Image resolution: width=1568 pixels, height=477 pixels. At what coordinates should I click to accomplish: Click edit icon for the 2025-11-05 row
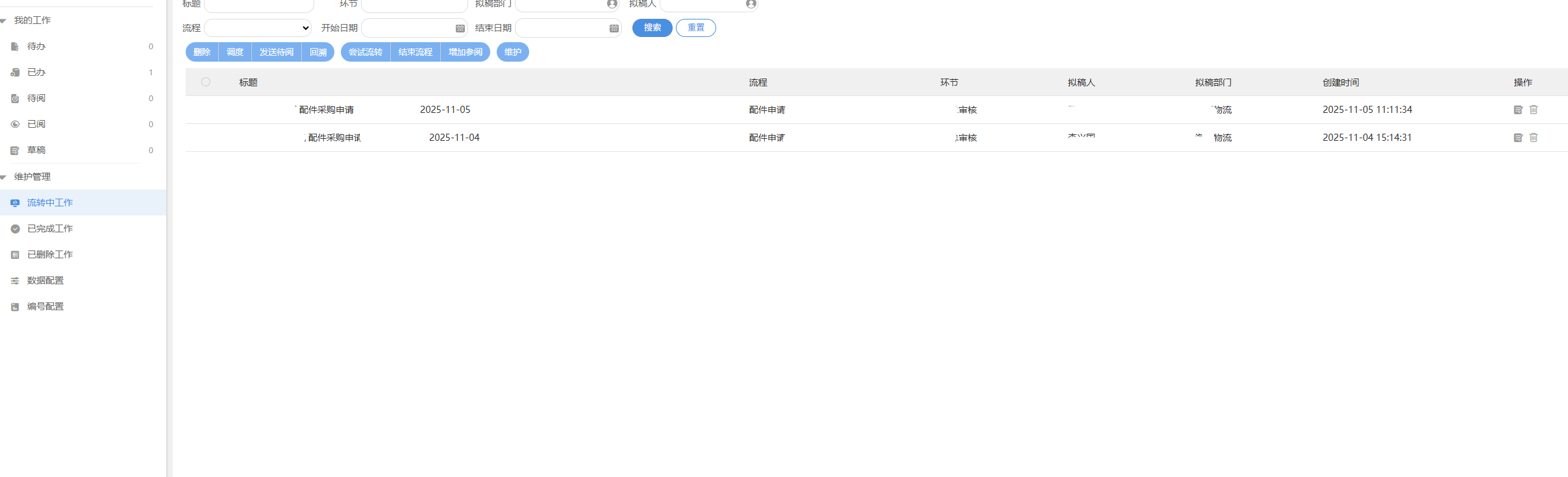1518,110
